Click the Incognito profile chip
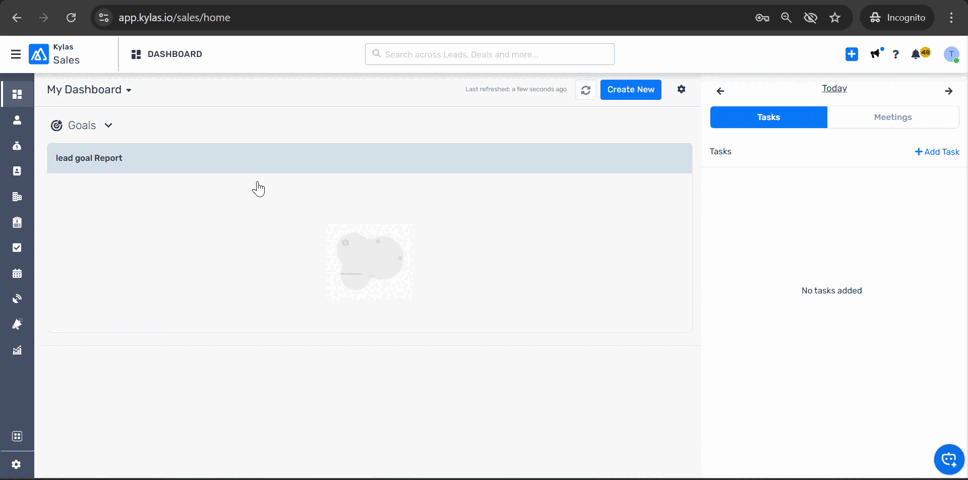Viewport: 968px width, 480px height. pos(897,17)
